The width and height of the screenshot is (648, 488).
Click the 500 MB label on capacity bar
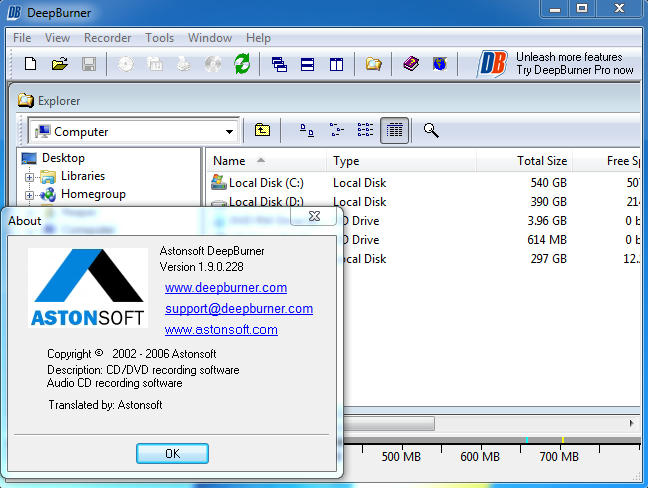401,457
